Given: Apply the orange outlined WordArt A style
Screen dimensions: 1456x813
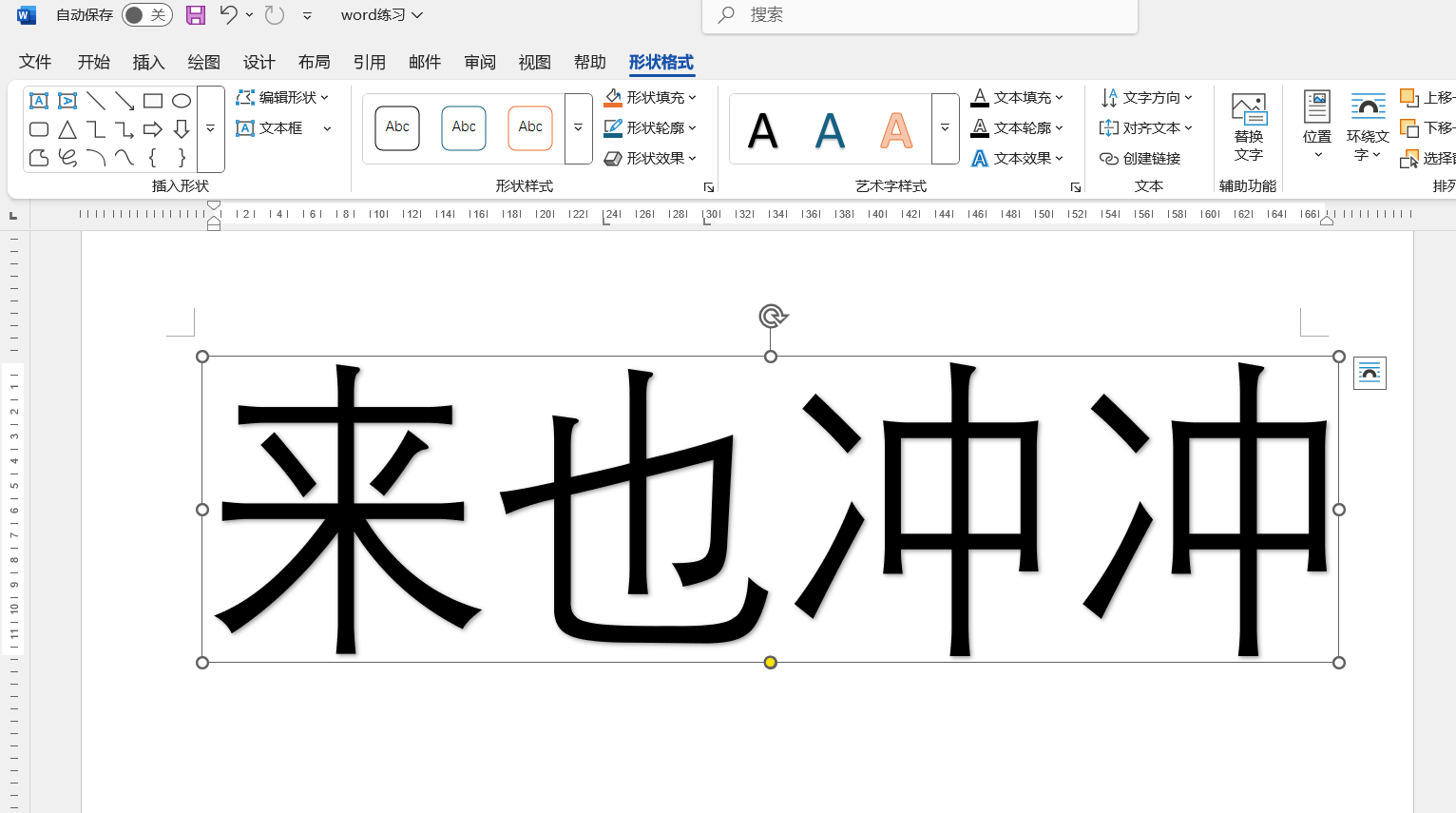Looking at the screenshot, I should pos(896,130).
